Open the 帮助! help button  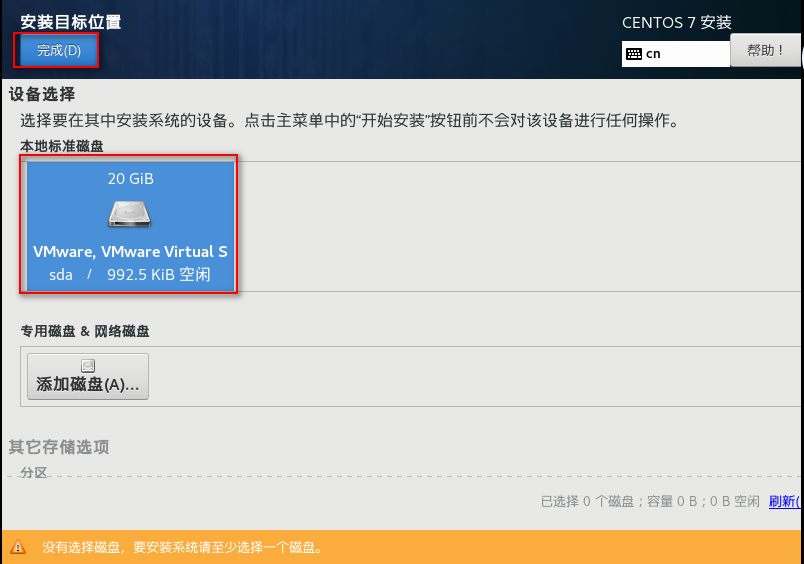pyautogui.click(x=765, y=50)
